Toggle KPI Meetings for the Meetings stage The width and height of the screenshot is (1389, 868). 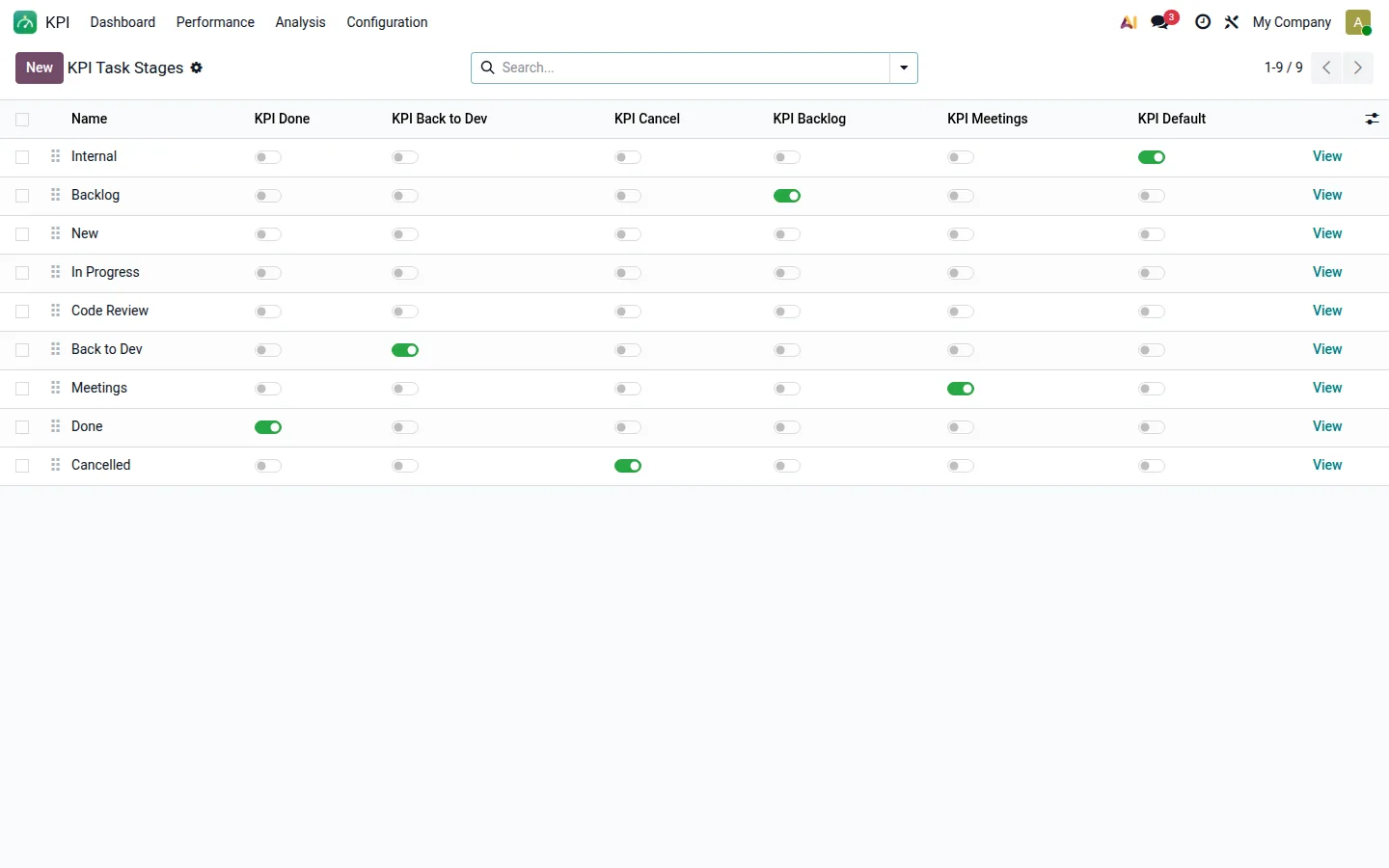[x=961, y=389]
